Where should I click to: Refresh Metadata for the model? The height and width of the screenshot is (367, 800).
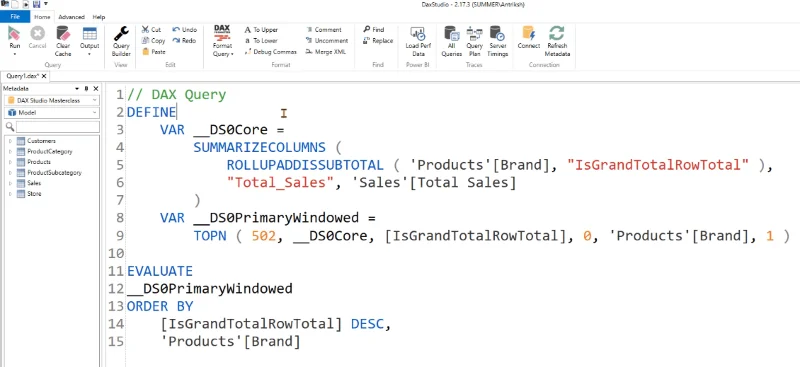click(557, 42)
